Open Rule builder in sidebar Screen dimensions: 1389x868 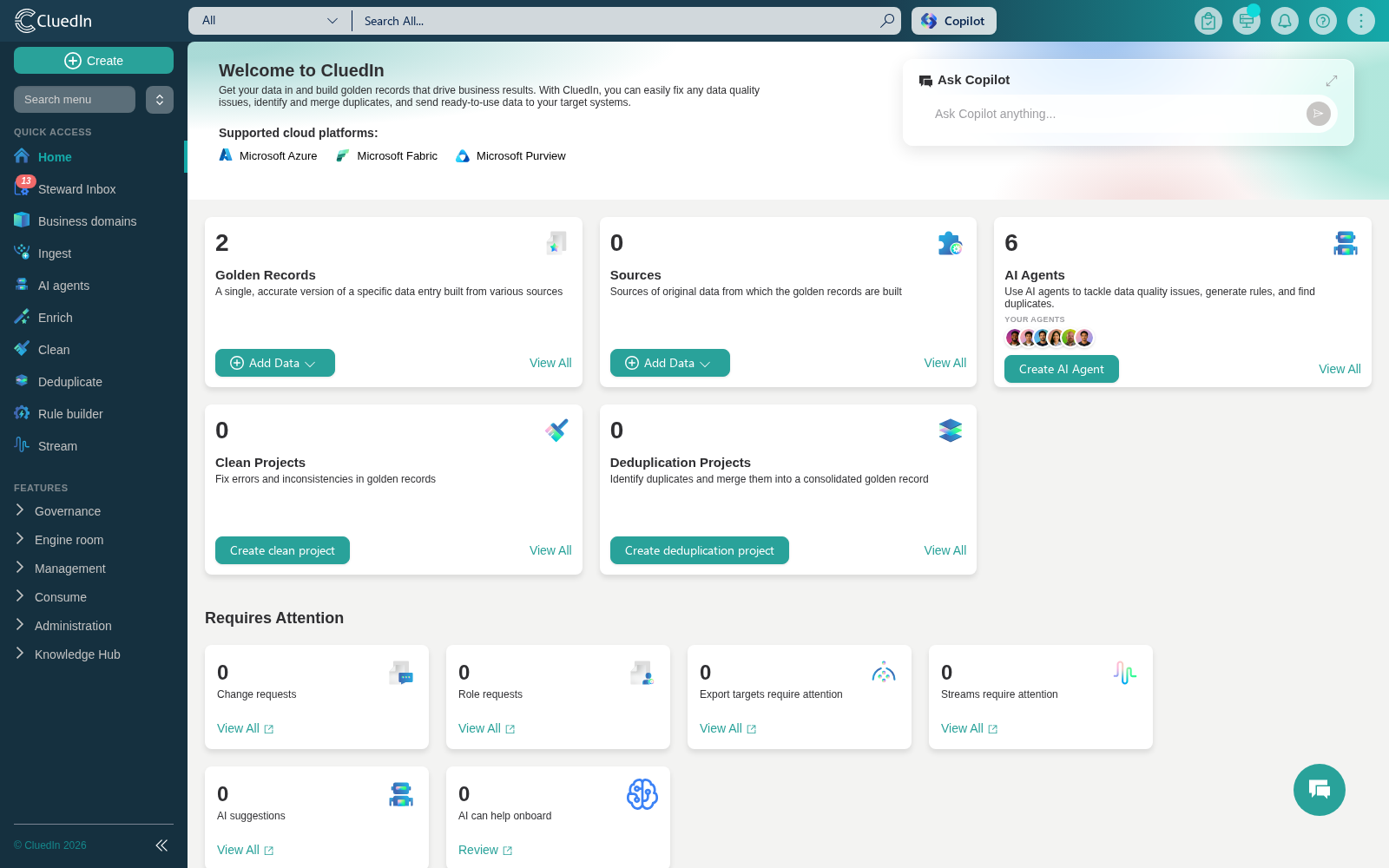(70, 414)
